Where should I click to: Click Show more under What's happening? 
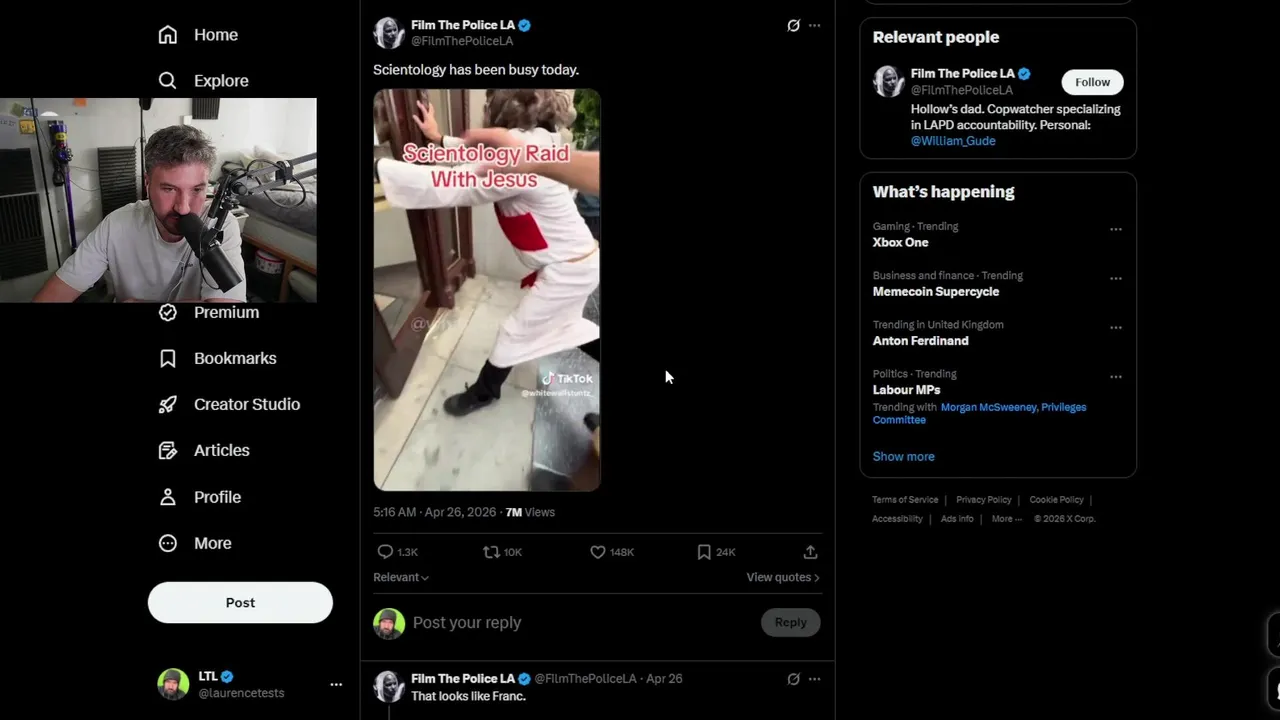[903, 456]
